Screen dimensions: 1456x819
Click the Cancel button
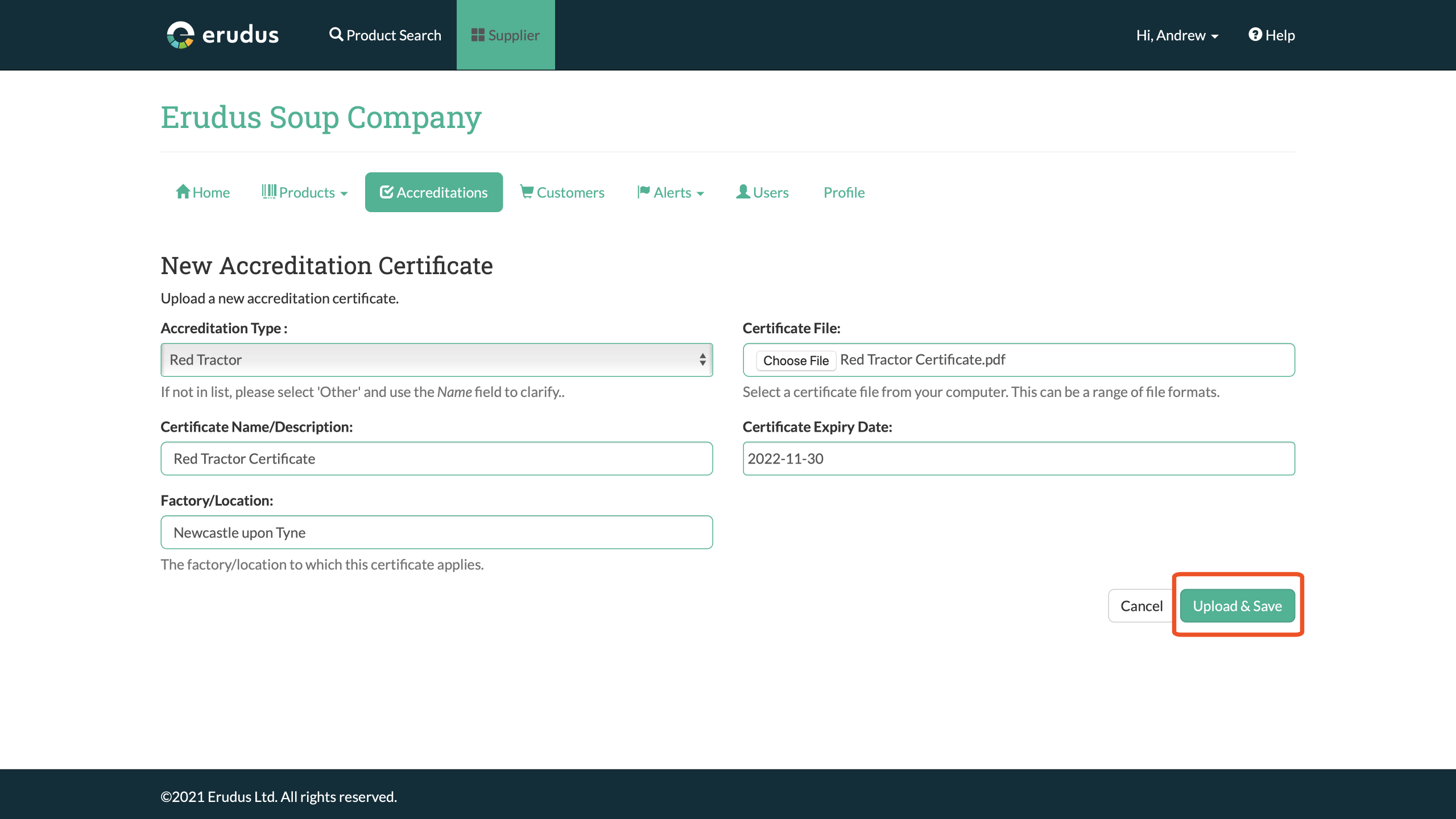(1141, 606)
